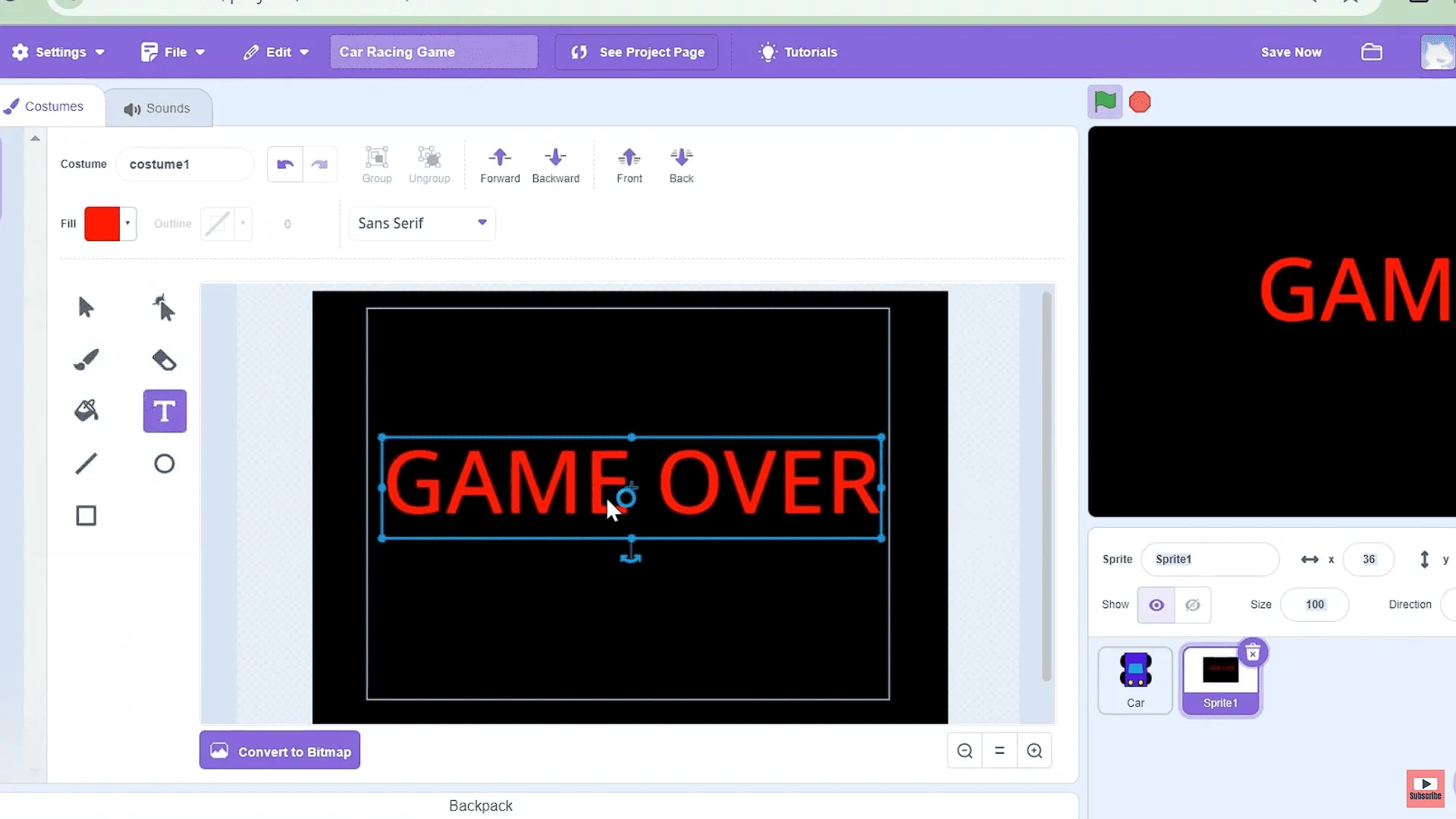Select the Text tool
Image resolution: width=1456 pixels, height=819 pixels.
[x=164, y=411]
